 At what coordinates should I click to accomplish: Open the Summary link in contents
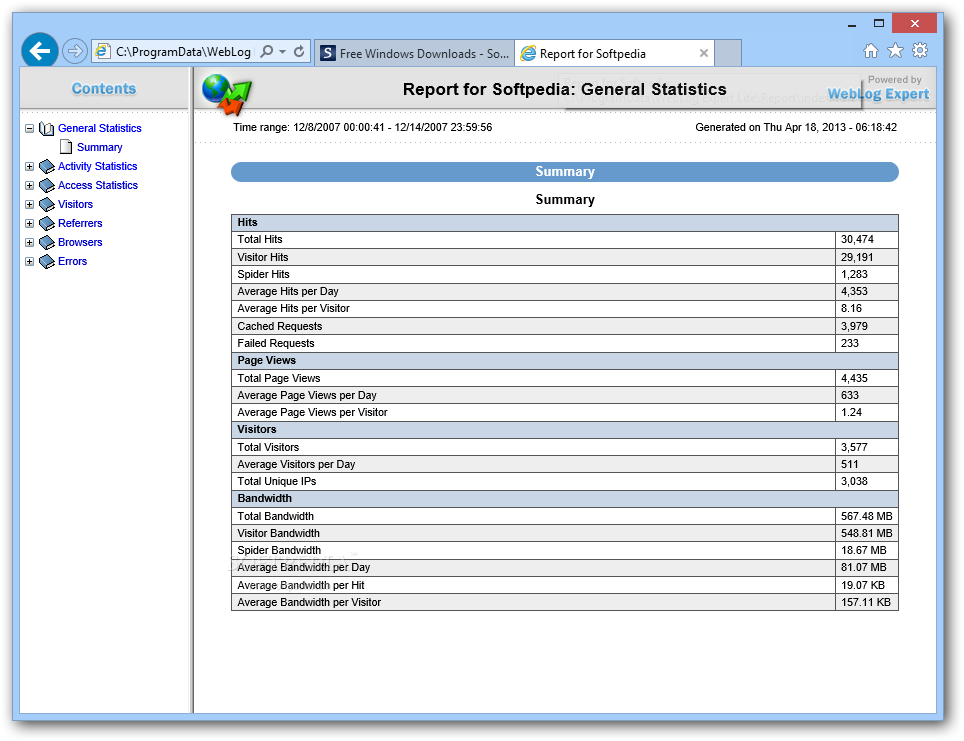coord(100,147)
